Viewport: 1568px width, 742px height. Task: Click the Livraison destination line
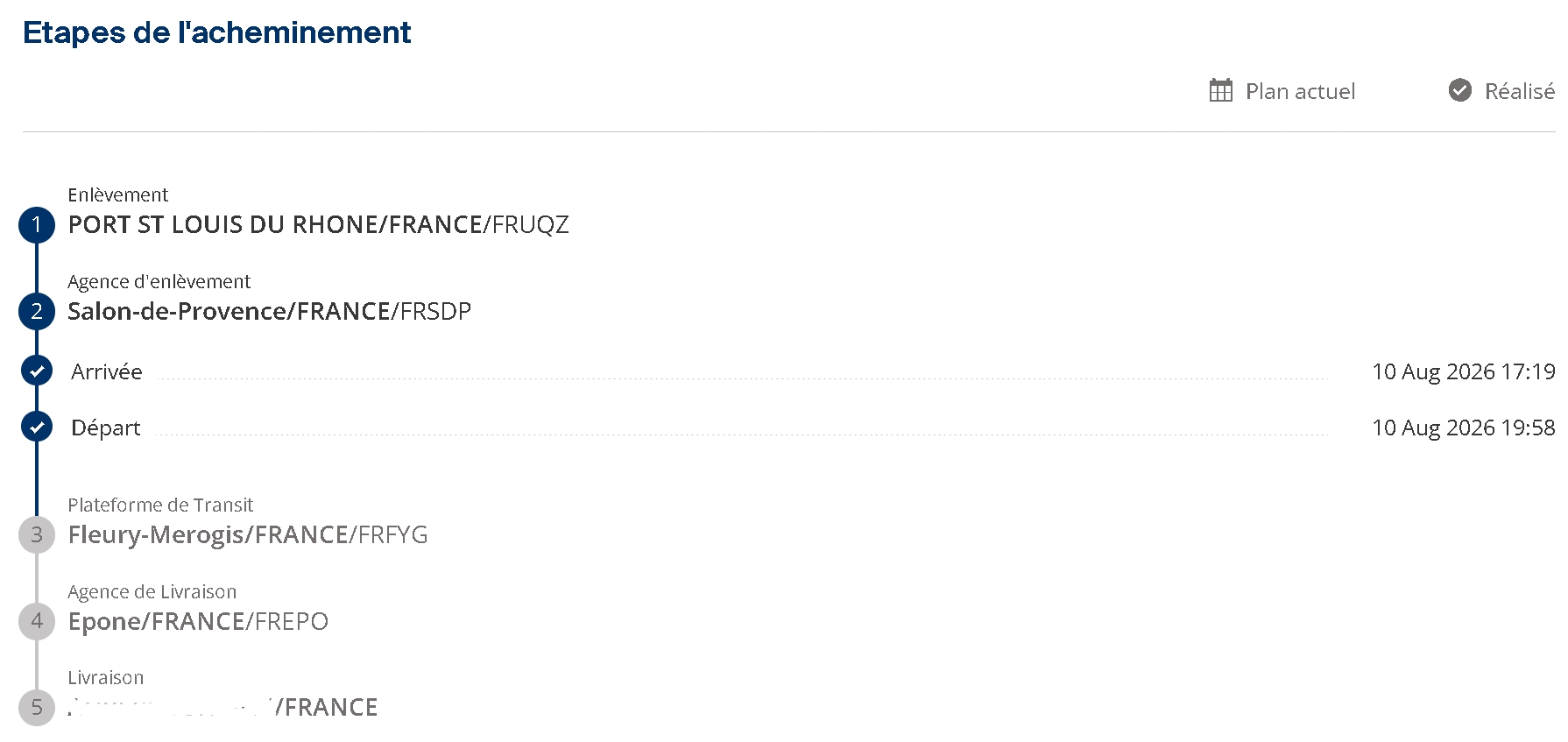click(223, 707)
